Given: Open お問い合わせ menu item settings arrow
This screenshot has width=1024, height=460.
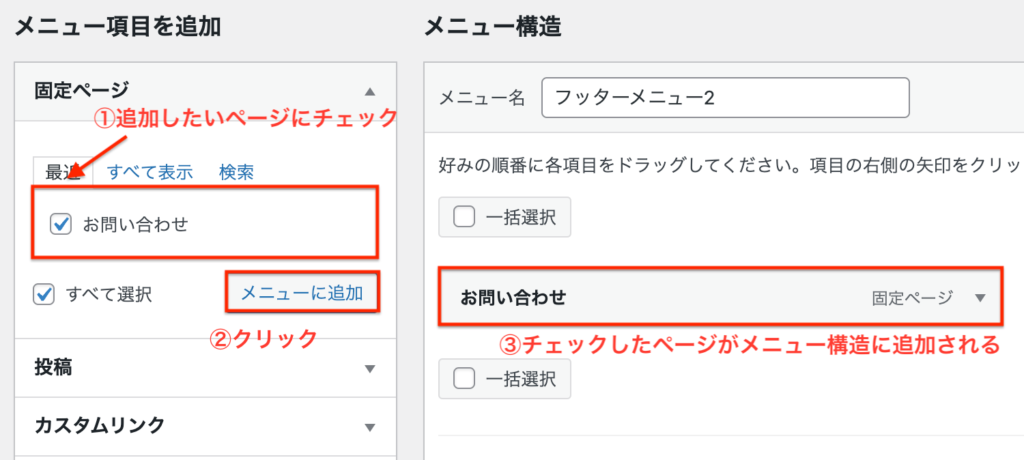Looking at the screenshot, I should coord(979,298).
